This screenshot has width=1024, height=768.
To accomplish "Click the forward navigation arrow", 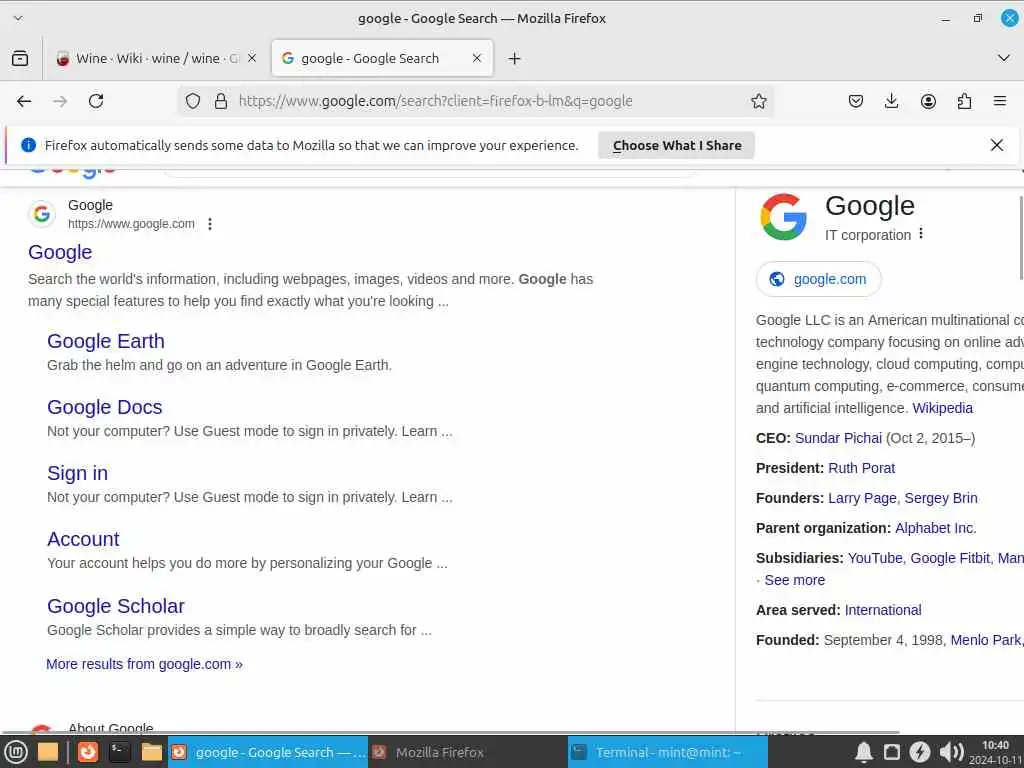I will coord(60,101).
